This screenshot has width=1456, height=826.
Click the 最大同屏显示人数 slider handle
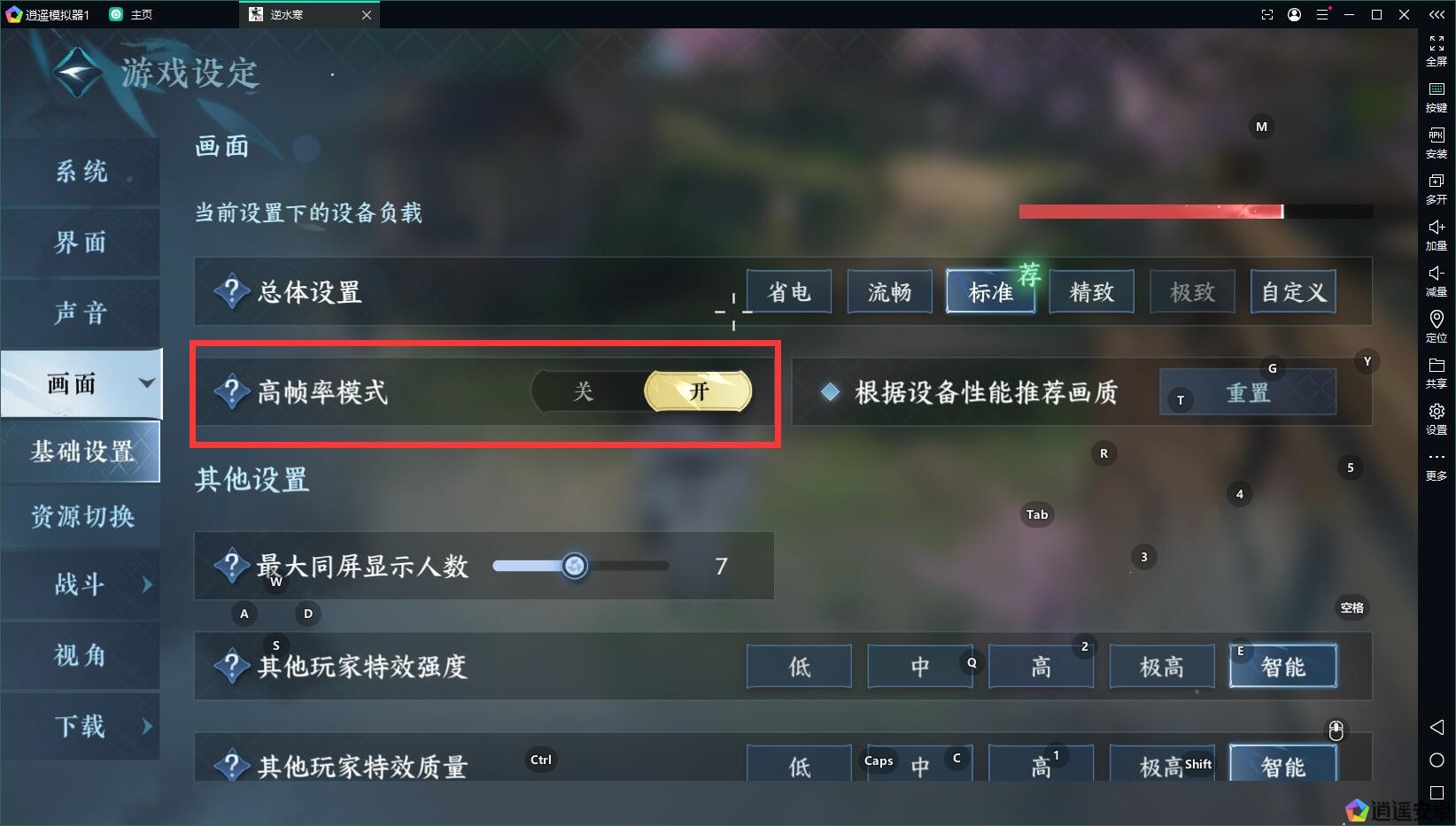[x=575, y=566]
